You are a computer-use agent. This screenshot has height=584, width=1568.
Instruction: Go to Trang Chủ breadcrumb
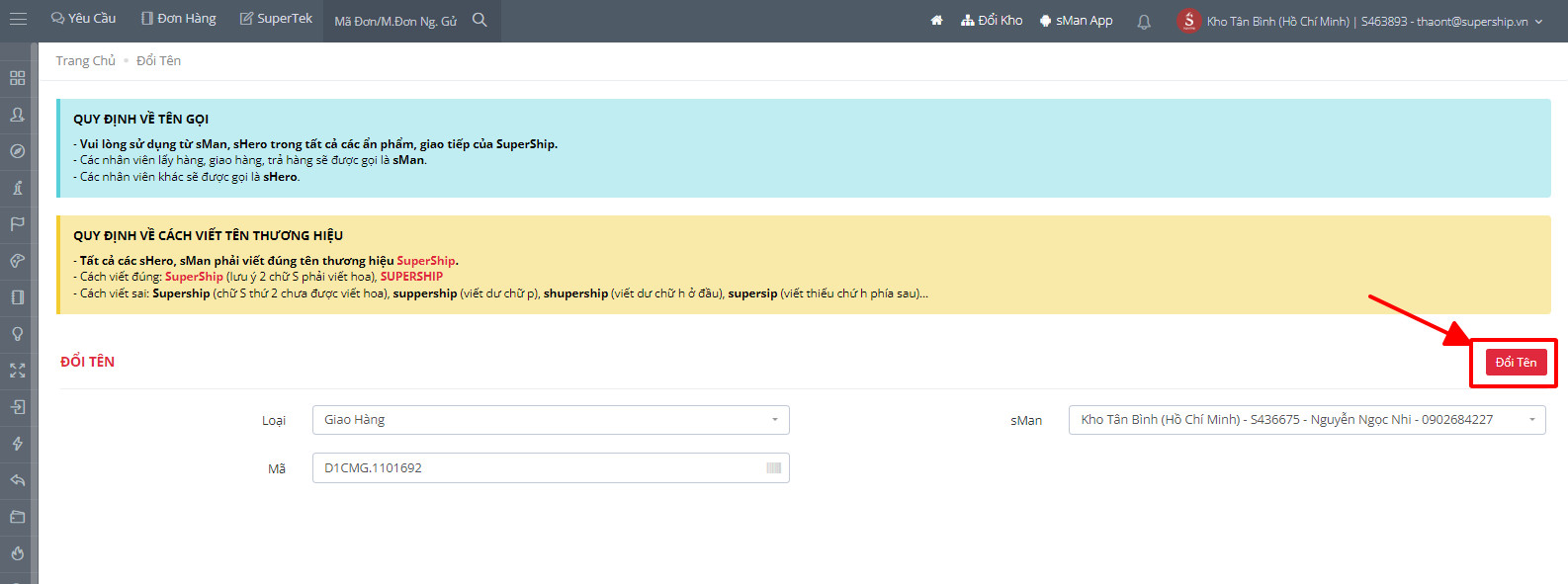[x=86, y=61]
